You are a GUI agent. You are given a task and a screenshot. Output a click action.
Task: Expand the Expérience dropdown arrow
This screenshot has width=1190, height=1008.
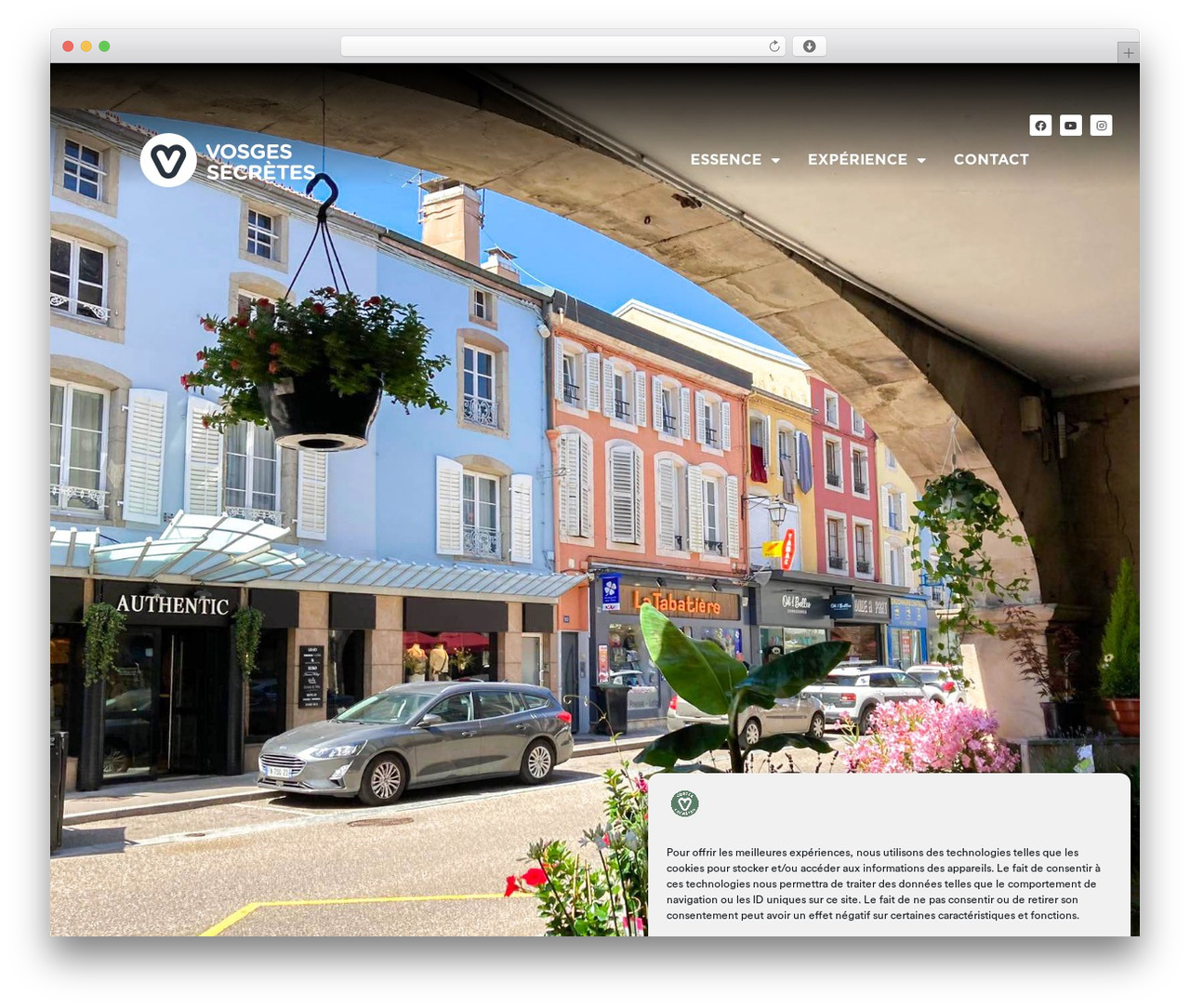click(921, 160)
